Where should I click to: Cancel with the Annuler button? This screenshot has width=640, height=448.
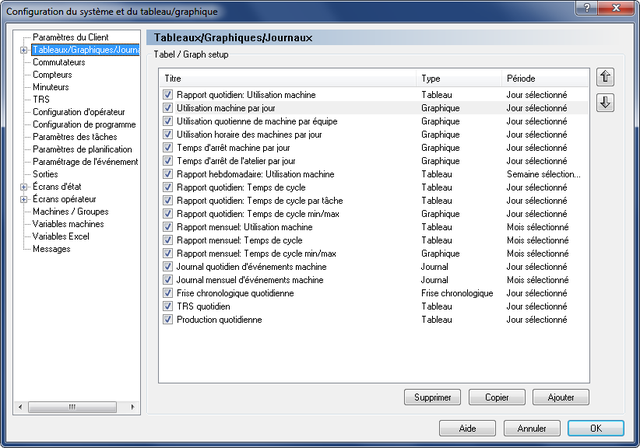pyautogui.click(x=532, y=428)
